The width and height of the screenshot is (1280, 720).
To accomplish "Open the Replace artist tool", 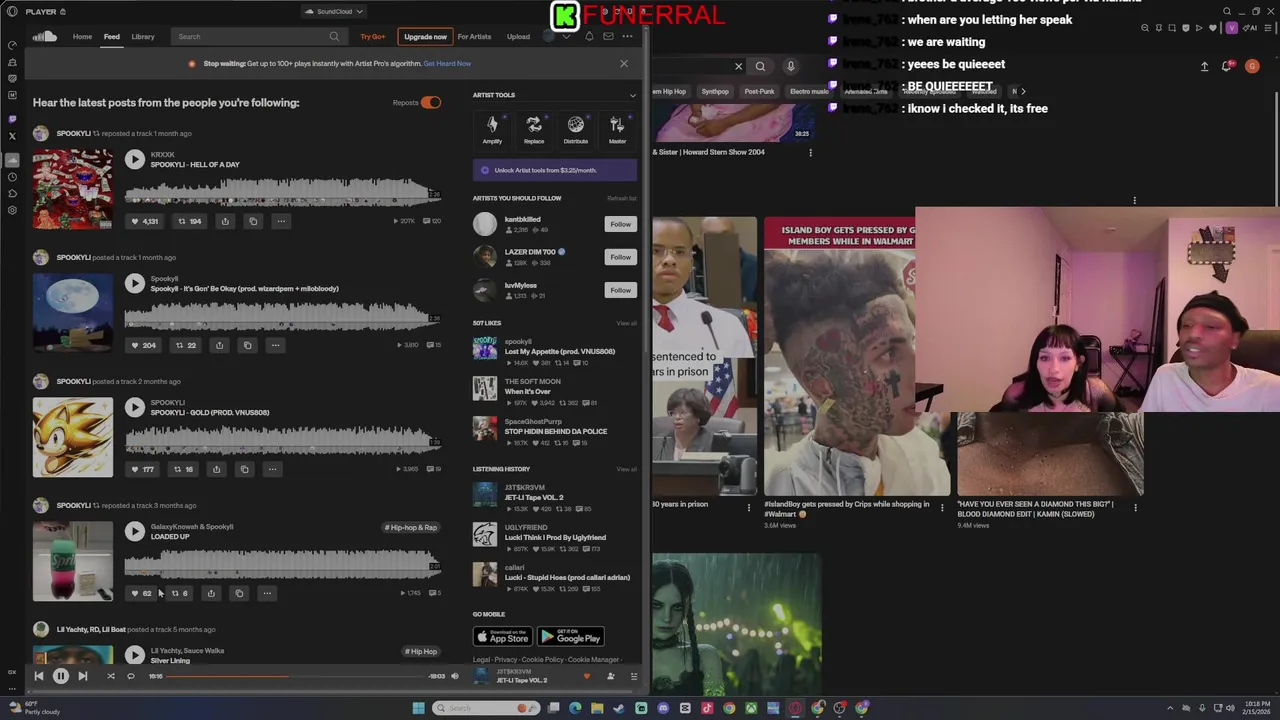I will [x=534, y=129].
